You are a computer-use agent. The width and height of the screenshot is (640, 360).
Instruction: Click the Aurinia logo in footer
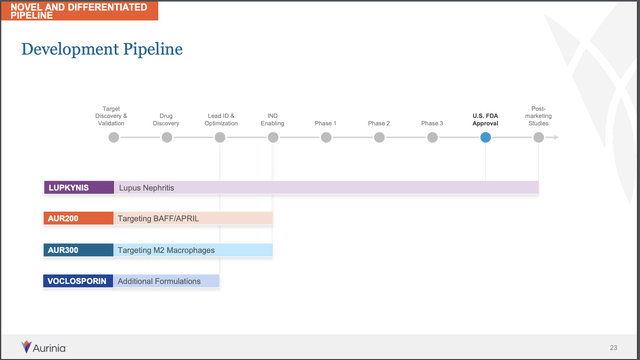pos(44,347)
